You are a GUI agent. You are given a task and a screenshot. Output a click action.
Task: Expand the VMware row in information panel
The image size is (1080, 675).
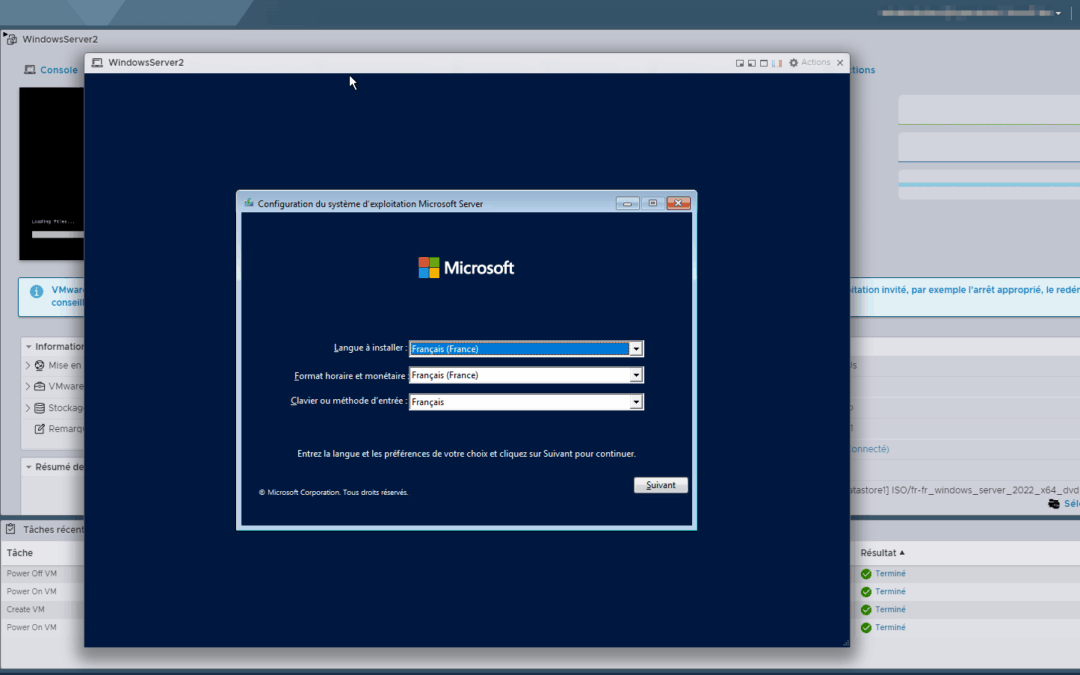28,386
